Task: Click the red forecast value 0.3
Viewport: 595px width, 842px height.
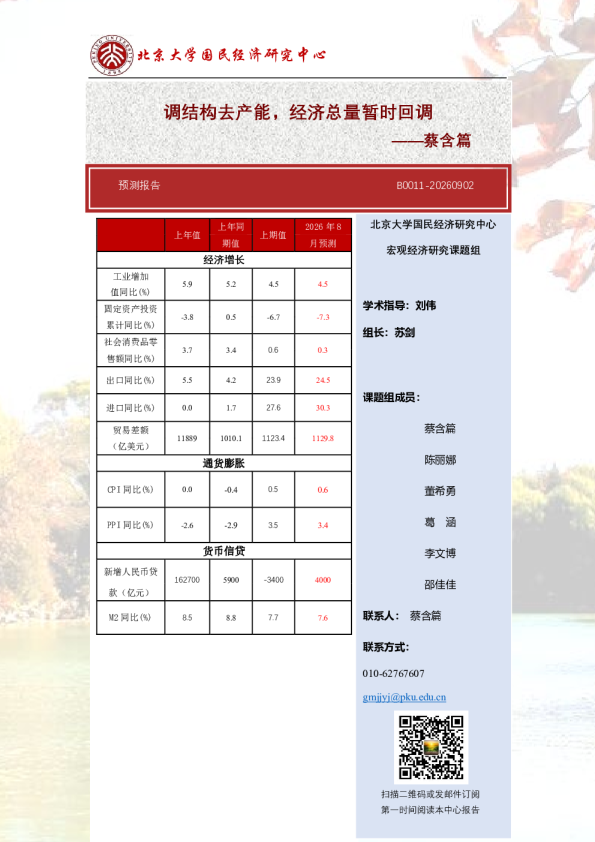Action: (323, 350)
